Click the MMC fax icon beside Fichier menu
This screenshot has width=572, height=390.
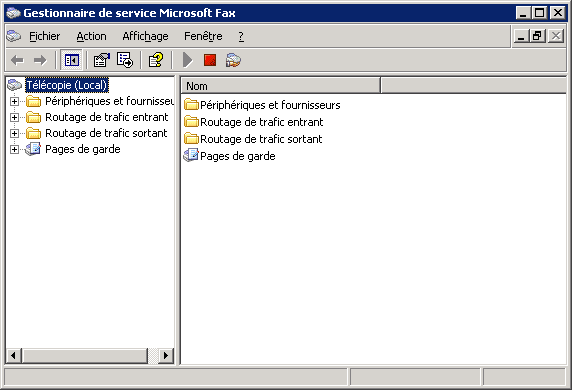point(14,36)
